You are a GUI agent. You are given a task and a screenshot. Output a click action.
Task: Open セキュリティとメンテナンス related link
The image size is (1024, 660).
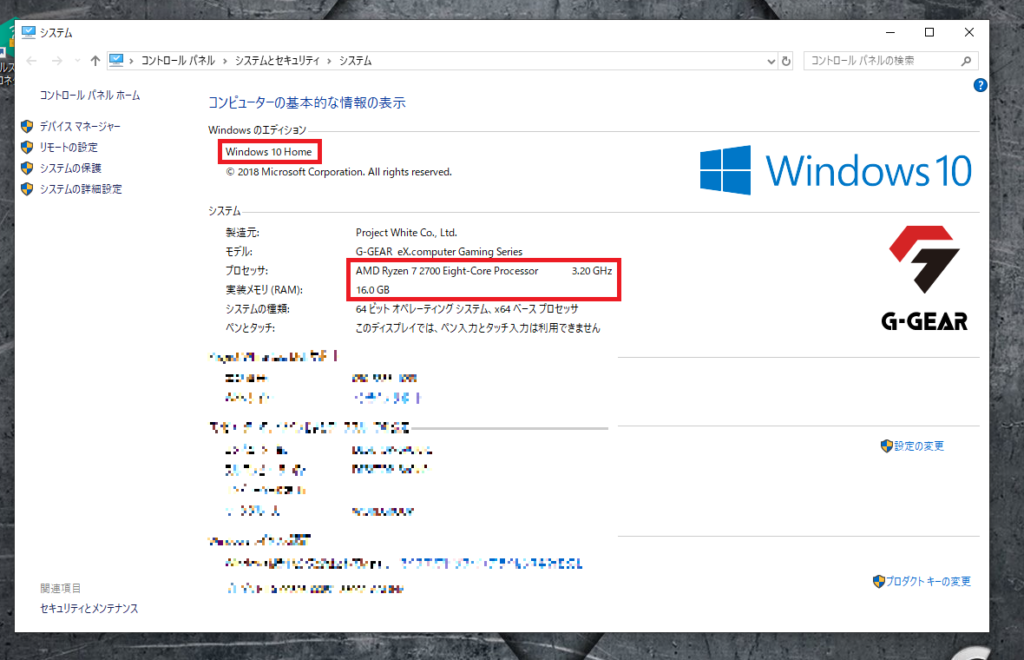click(x=89, y=608)
